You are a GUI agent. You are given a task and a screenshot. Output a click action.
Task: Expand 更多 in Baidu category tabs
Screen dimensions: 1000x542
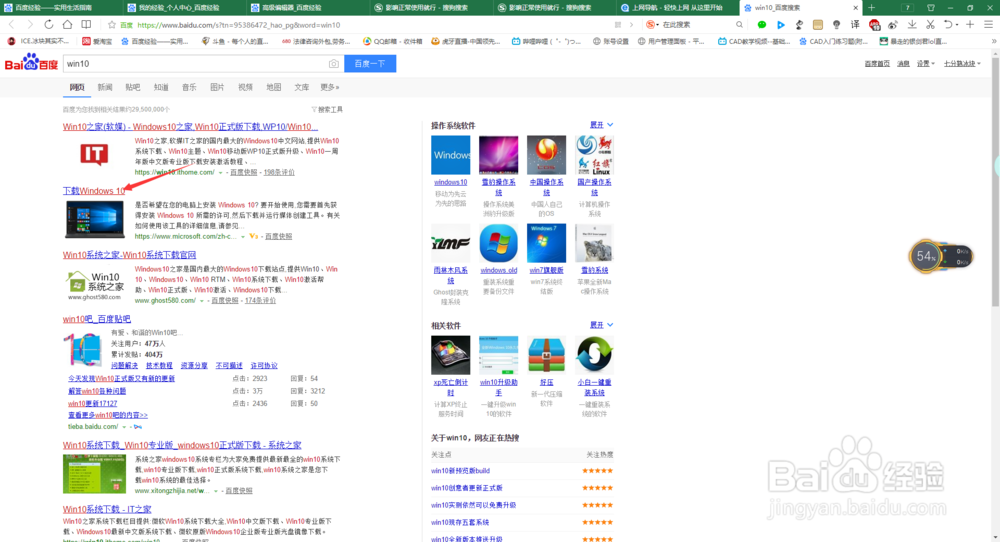click(330, 87)
